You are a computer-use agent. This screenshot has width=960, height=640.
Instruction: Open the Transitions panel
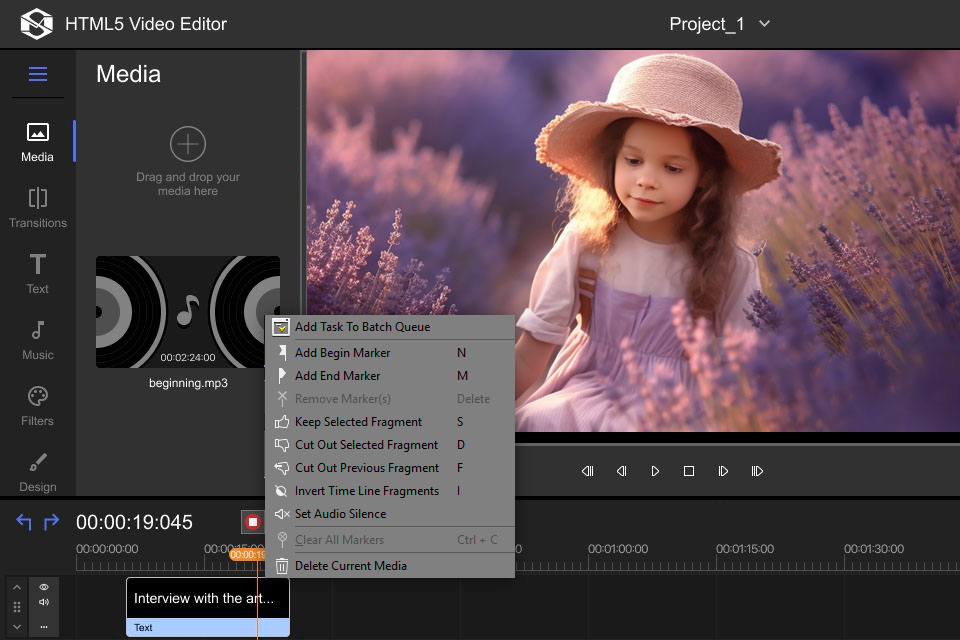click(x=37, y=208)
